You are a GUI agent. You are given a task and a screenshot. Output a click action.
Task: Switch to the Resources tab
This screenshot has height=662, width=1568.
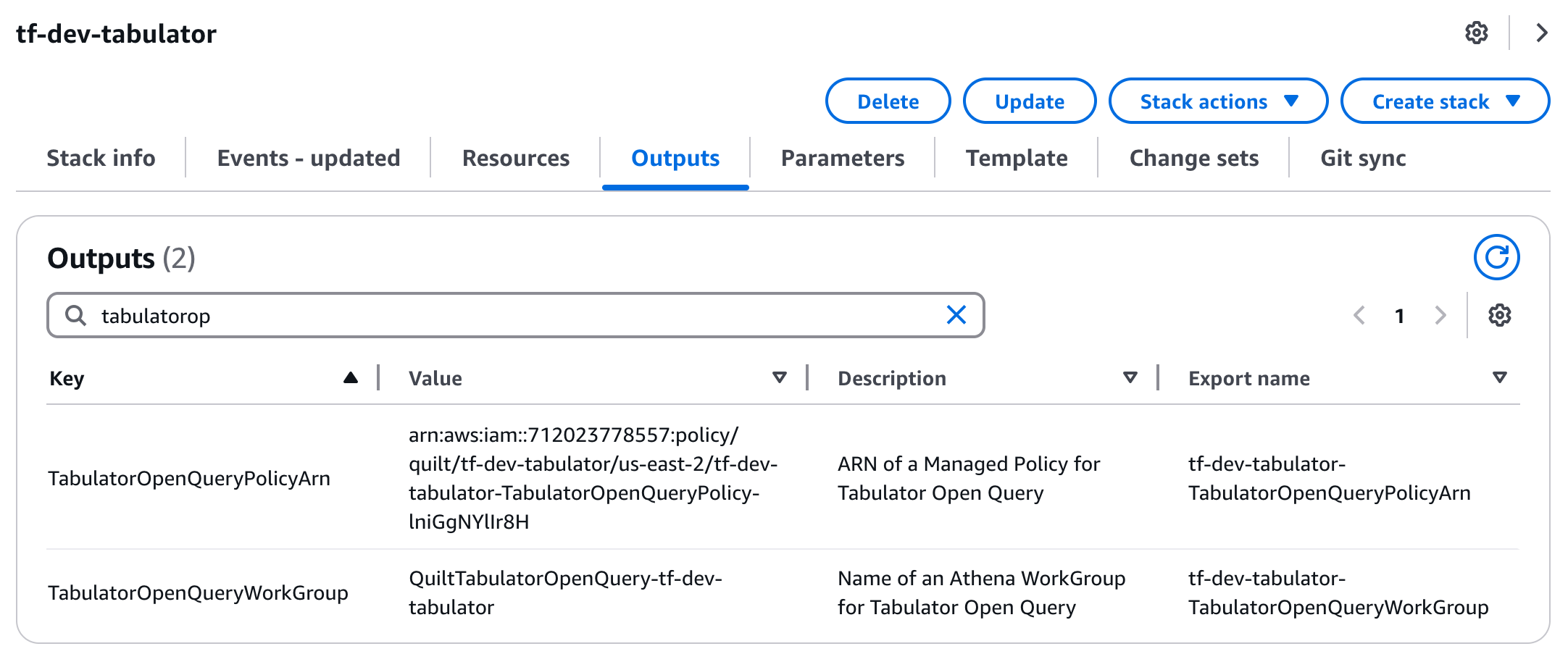click(516, 158)
